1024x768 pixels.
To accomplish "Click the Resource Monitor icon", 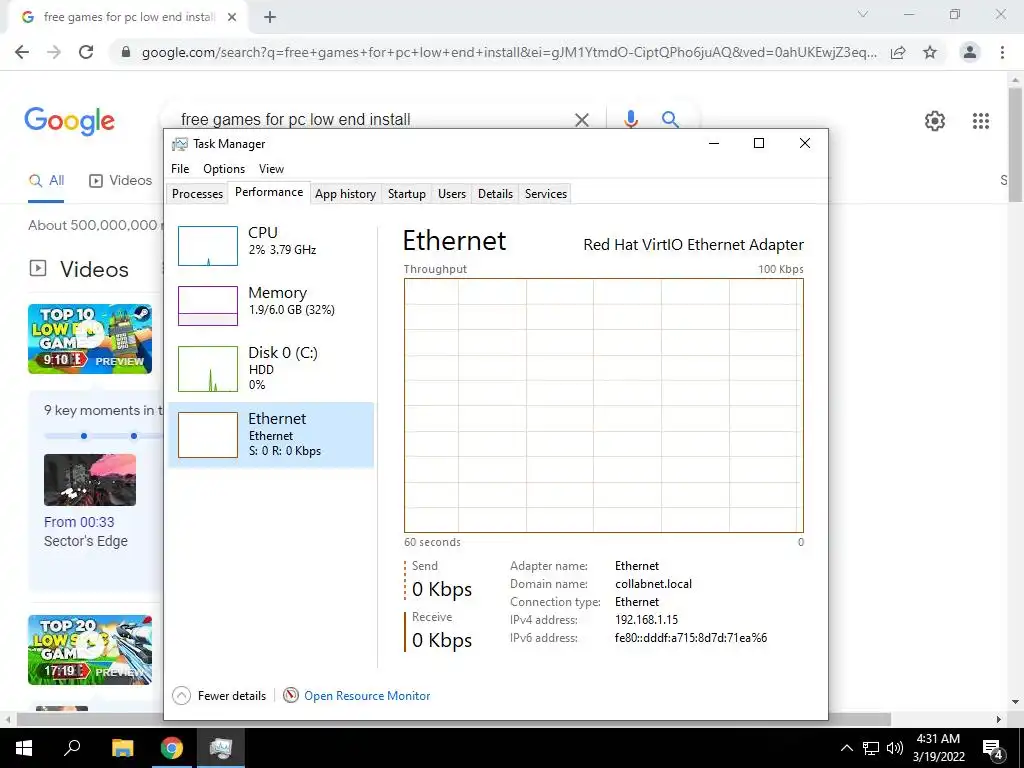I will [x=291, y=696].
